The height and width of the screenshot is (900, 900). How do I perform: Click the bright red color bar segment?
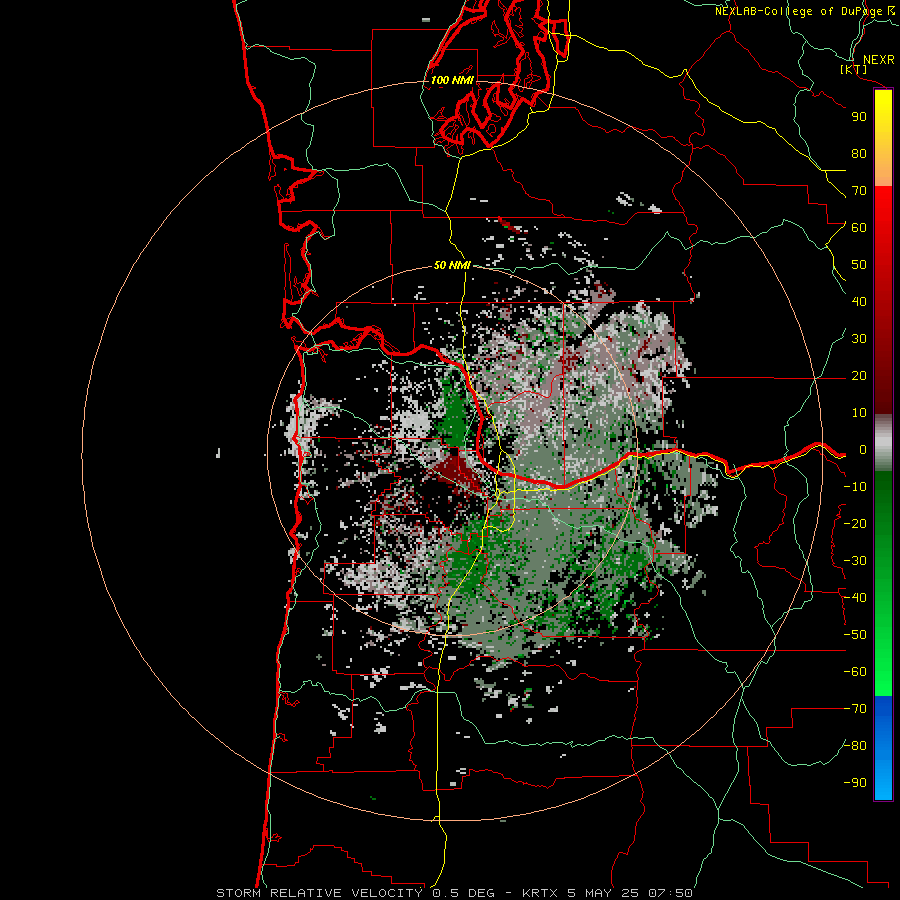(883, 208)
